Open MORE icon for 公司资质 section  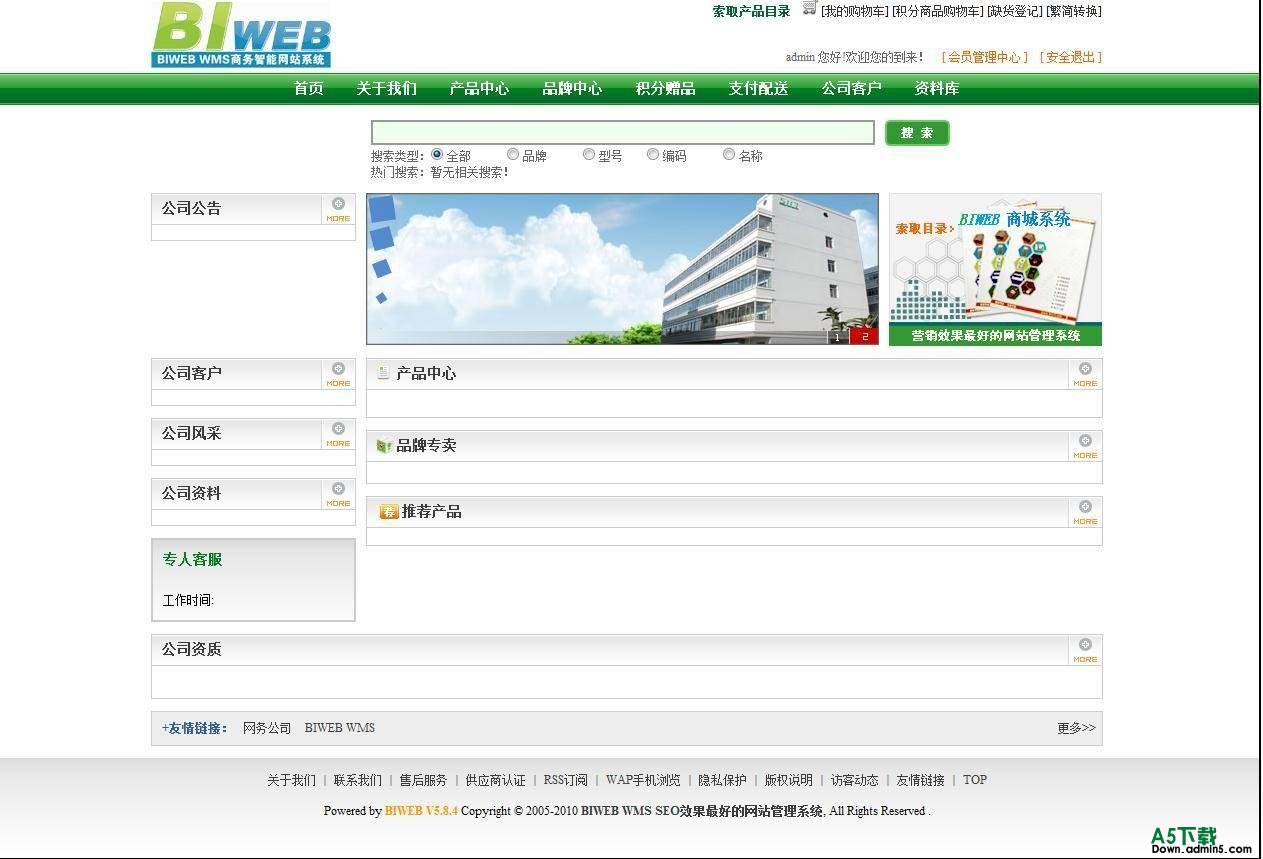click(1085, 650)
